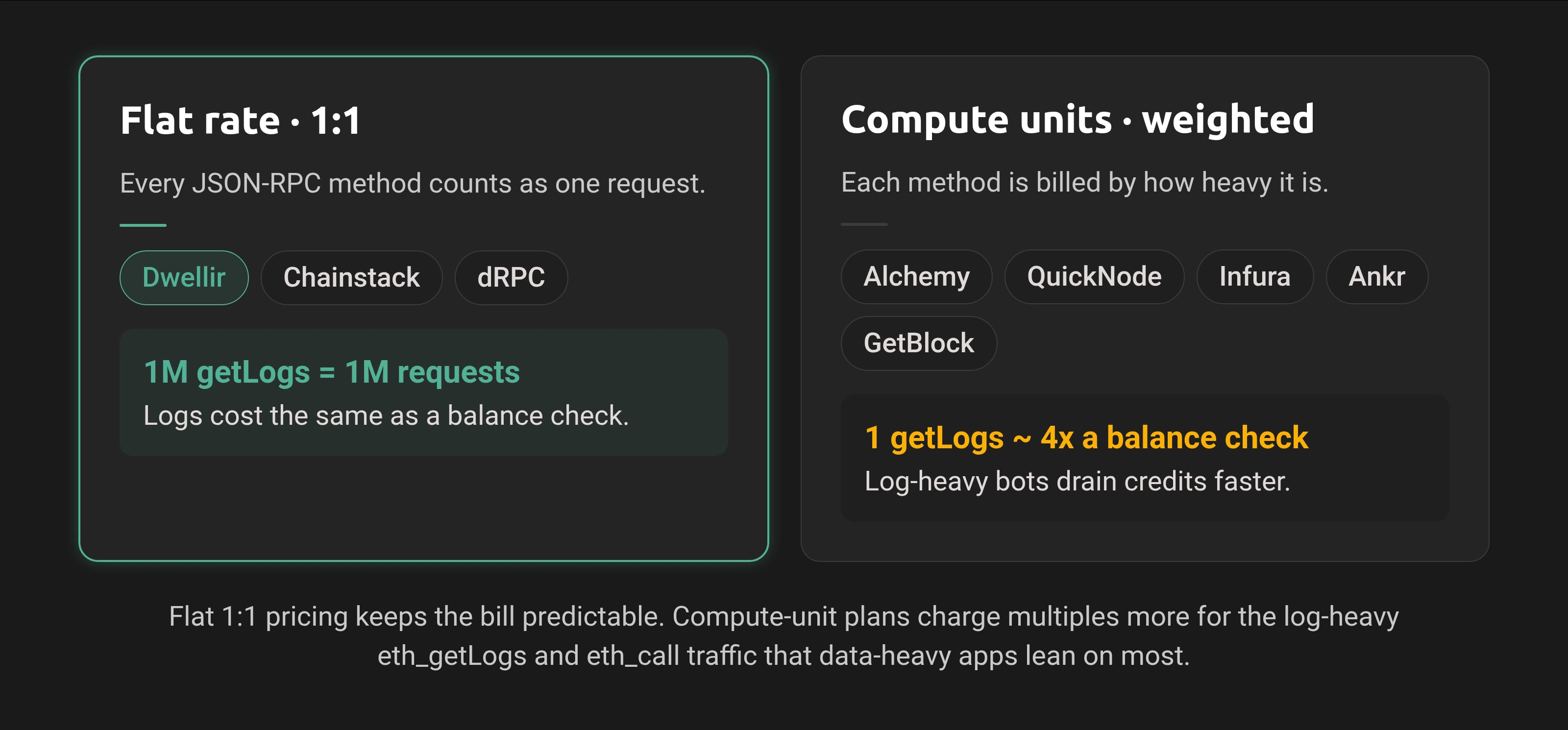Click '1 getLogs ~ 4x a balance check'
This screenshot has height=730, width=1568.
click(x=1086, y=438)
